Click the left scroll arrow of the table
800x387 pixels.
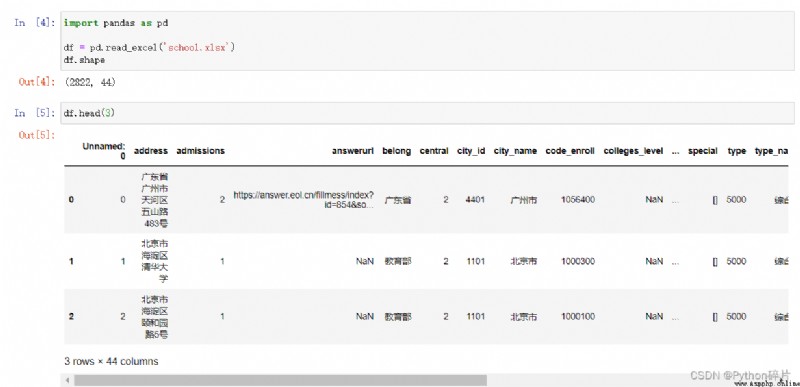click(x=67, y=380)
